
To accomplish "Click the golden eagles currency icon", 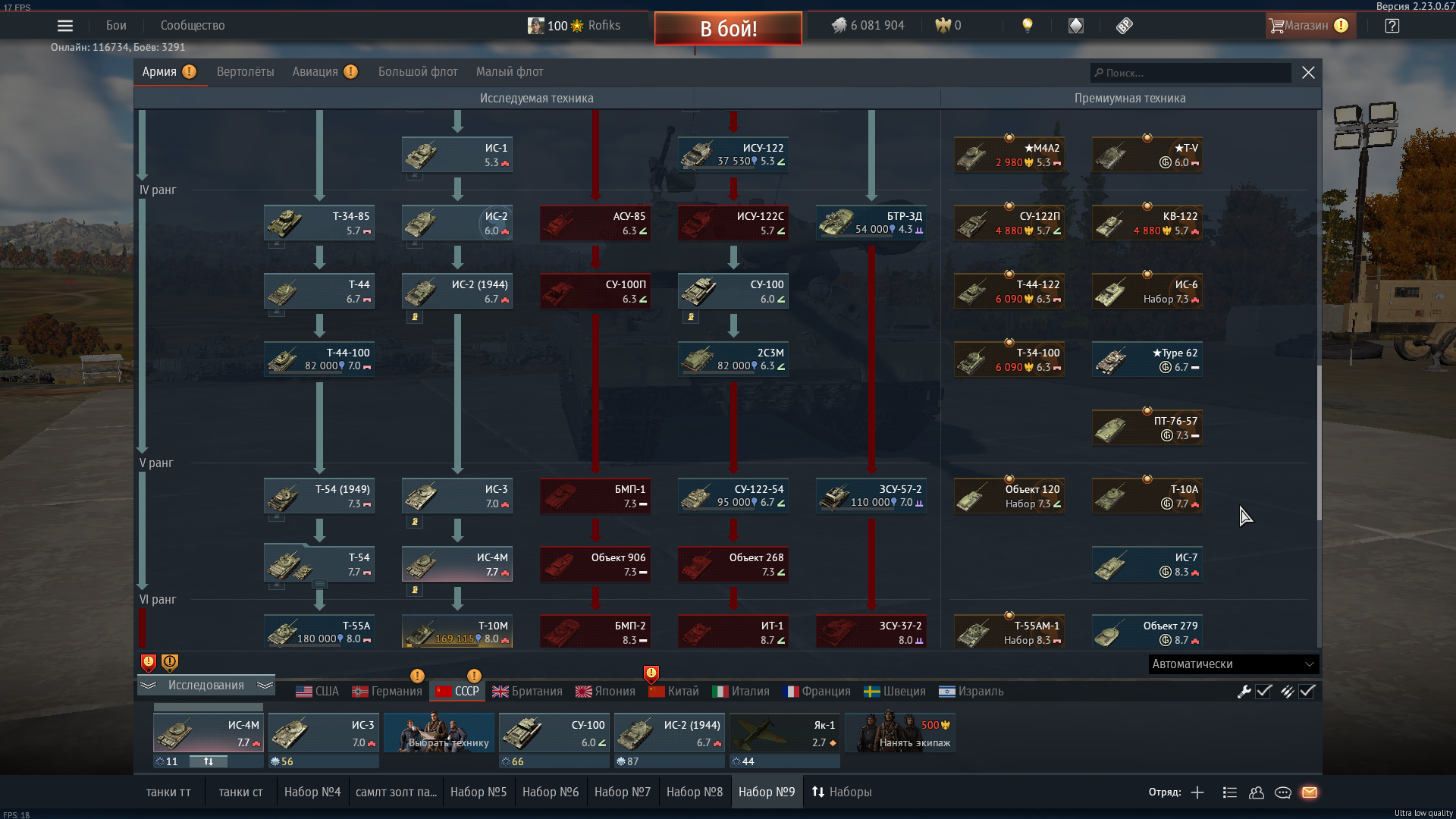I will [943, 26].
